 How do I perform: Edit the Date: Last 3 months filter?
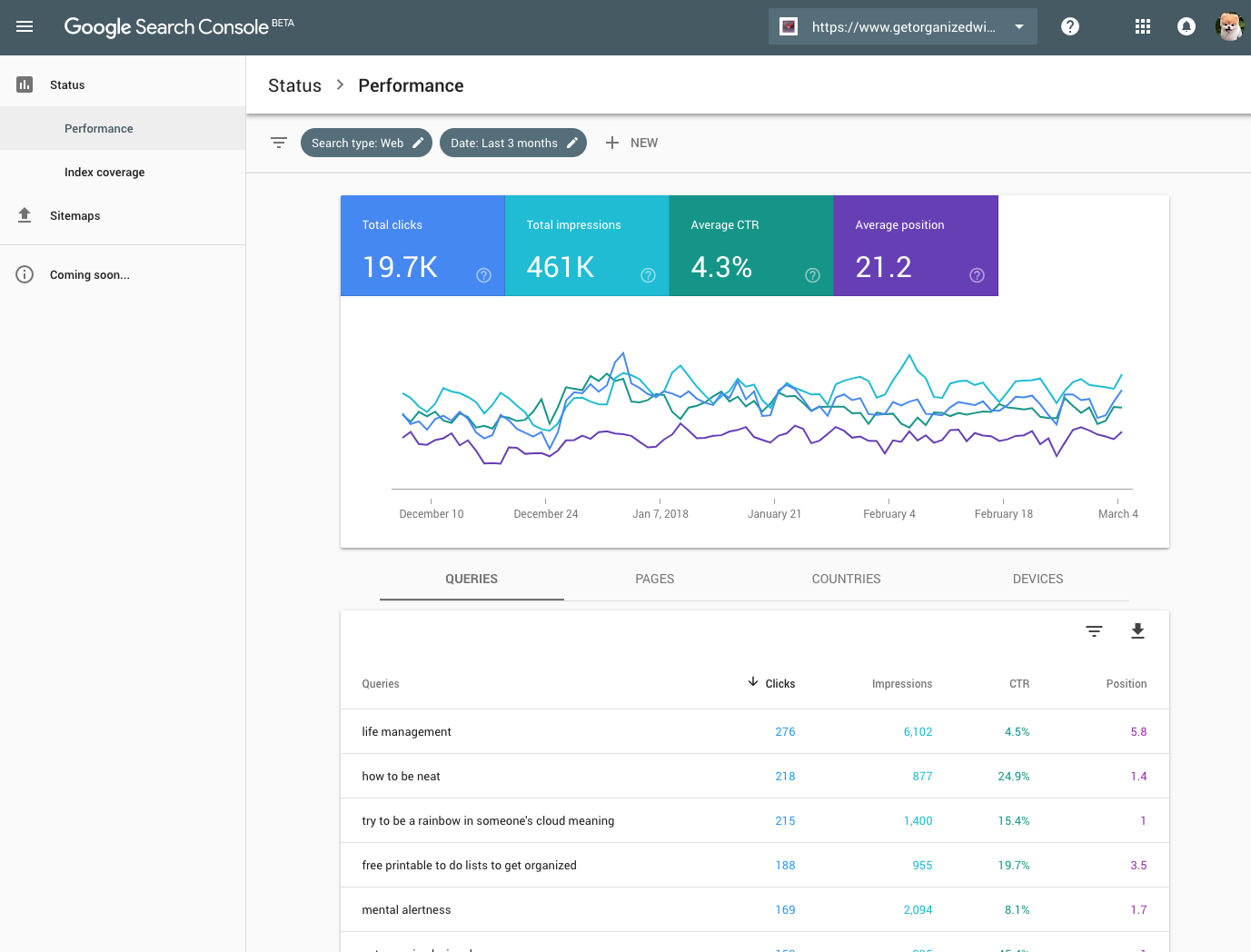pyautogui.click(x=512, y=143)
